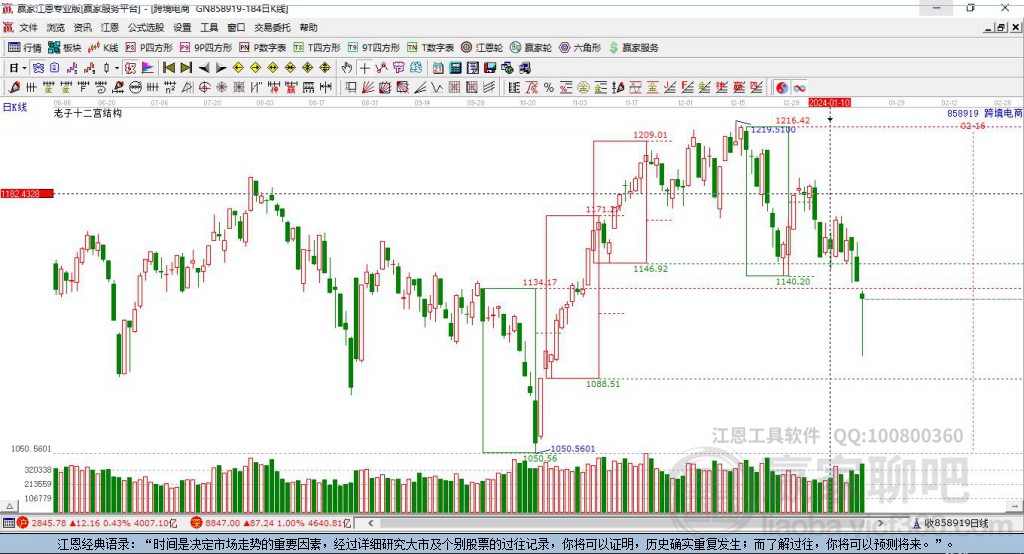1024x554 pixels.
Task: Jump to last bar icon
Action: [186, 68]
